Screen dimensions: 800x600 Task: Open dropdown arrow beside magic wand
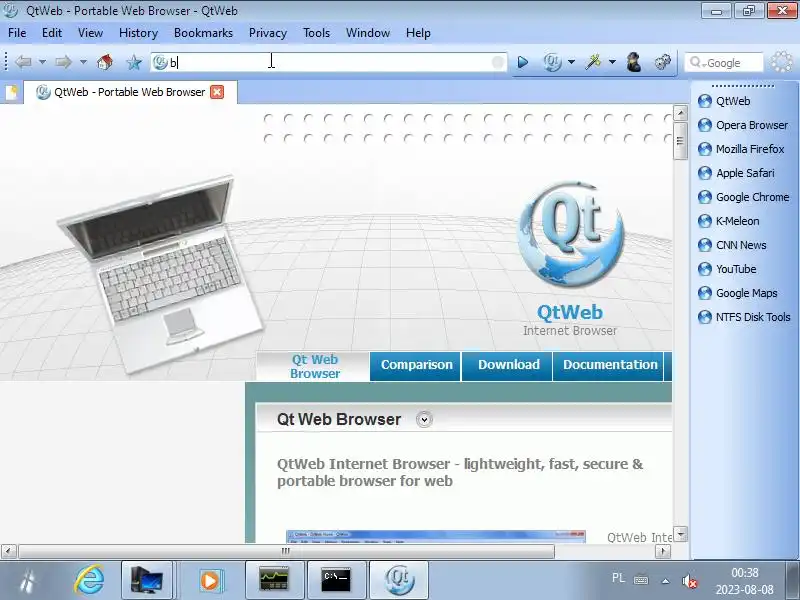click(x=612, y=62)
